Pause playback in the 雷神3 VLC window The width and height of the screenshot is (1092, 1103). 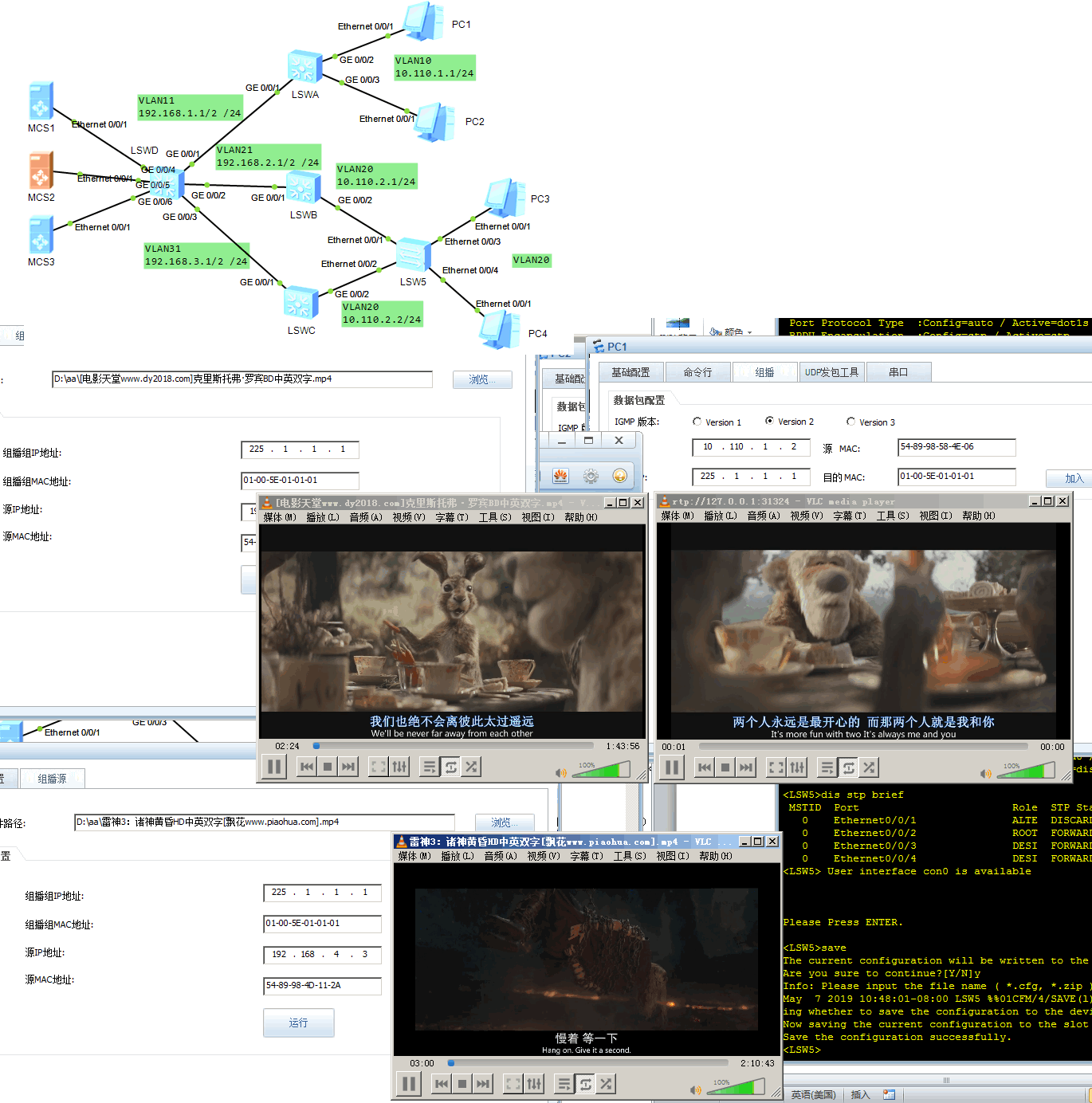click(x=409, y=1084)
